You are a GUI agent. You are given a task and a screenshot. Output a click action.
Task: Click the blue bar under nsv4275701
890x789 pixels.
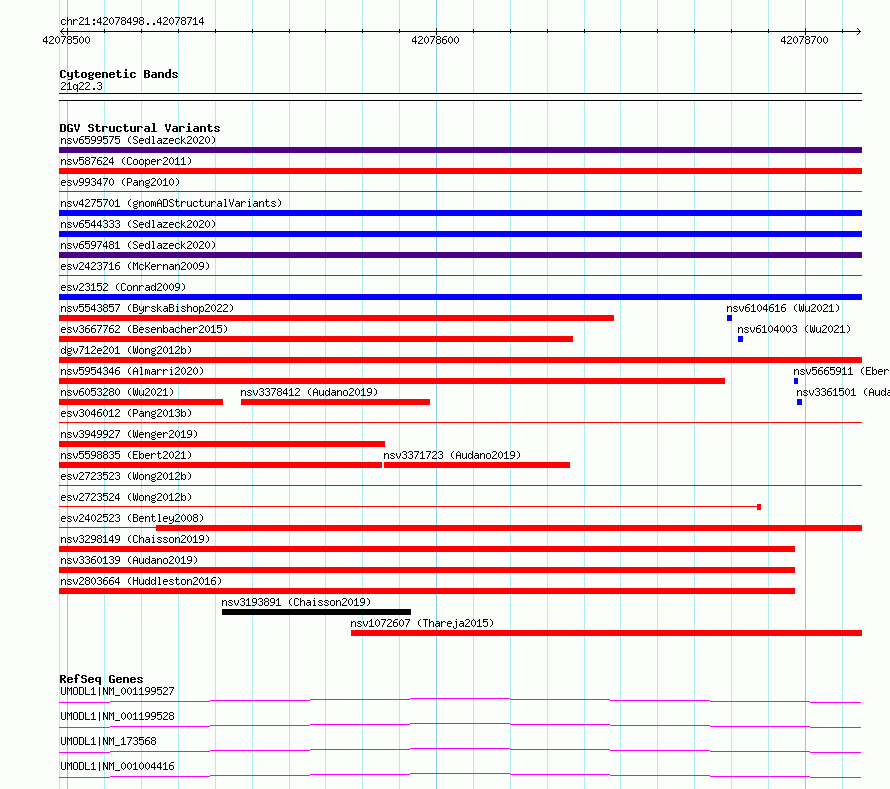click(x=460, y=213)
